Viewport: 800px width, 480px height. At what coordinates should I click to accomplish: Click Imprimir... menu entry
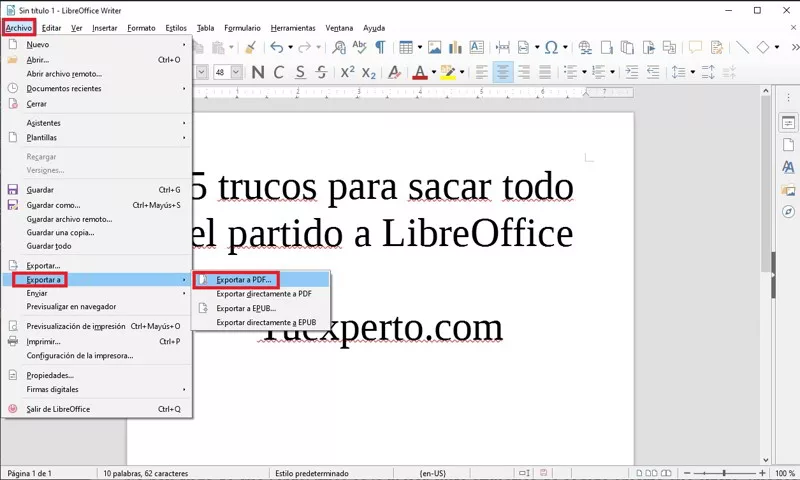pos(96,341)
